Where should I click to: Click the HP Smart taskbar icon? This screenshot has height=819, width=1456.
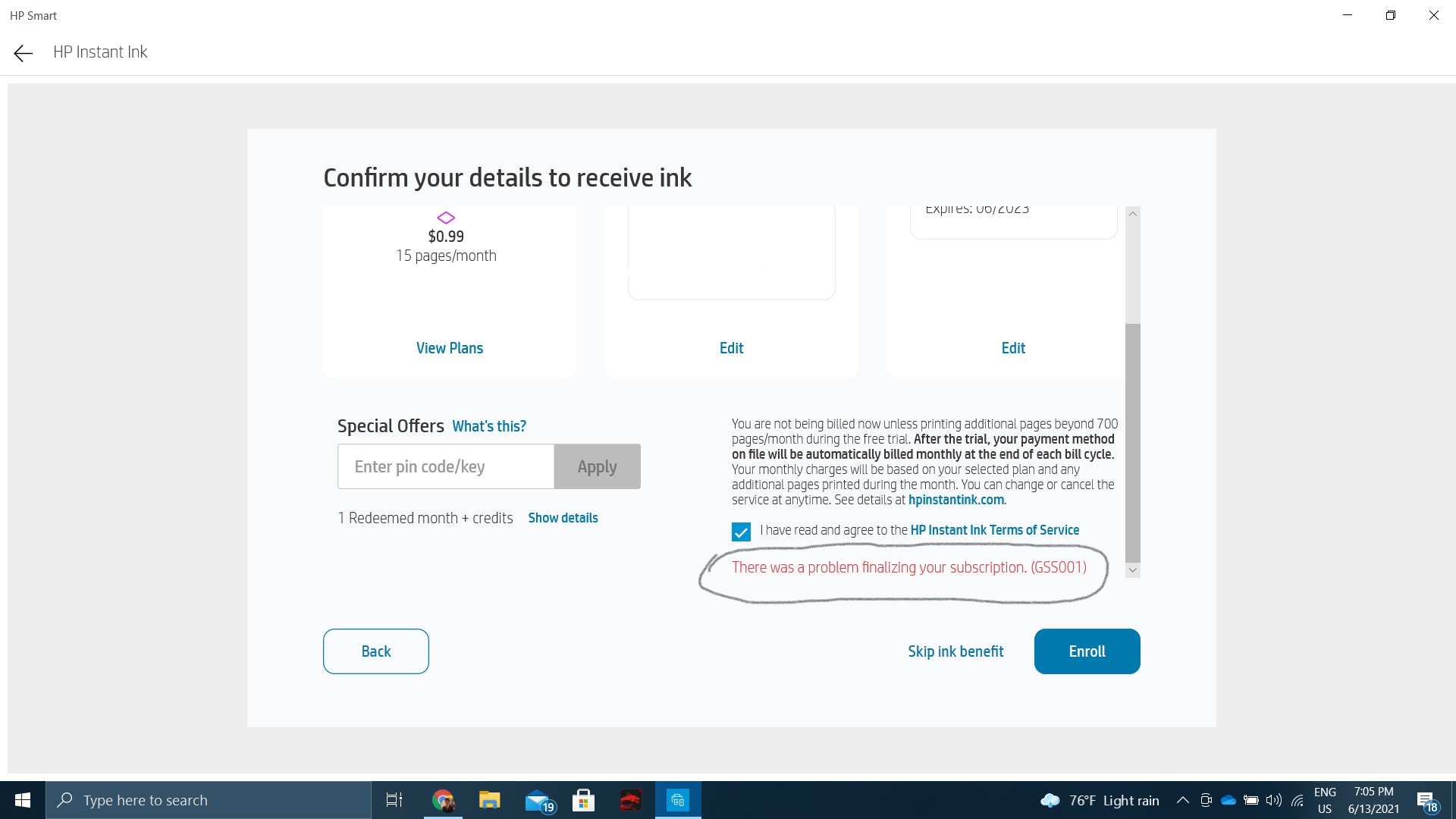(x=678, y=800)
